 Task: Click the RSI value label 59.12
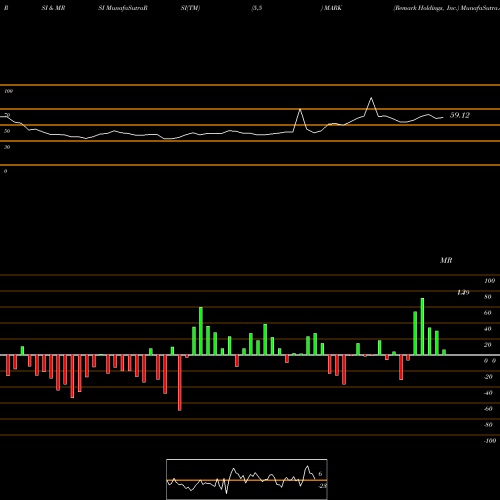click(460, 115)
